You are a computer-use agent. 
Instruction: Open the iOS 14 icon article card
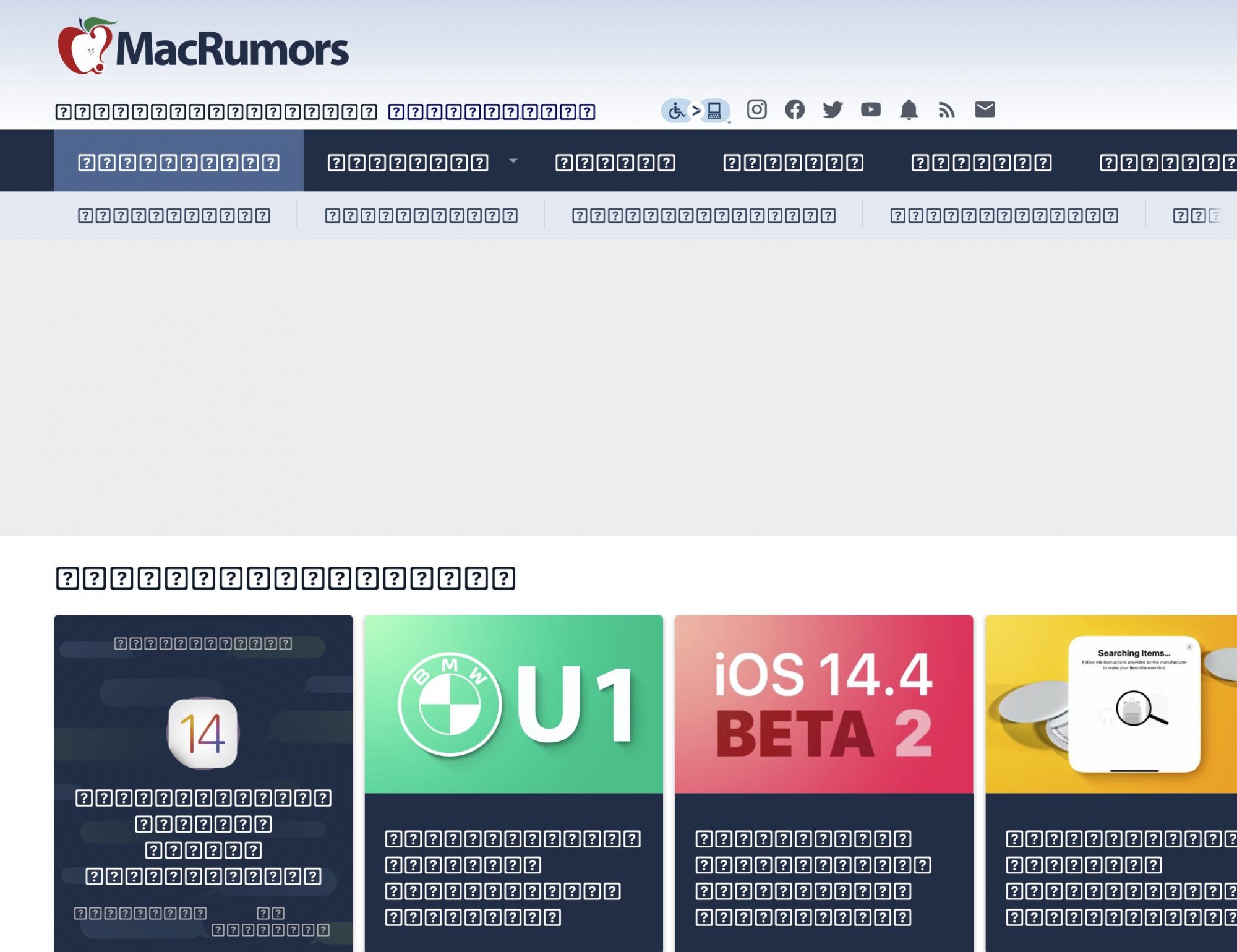203,734
